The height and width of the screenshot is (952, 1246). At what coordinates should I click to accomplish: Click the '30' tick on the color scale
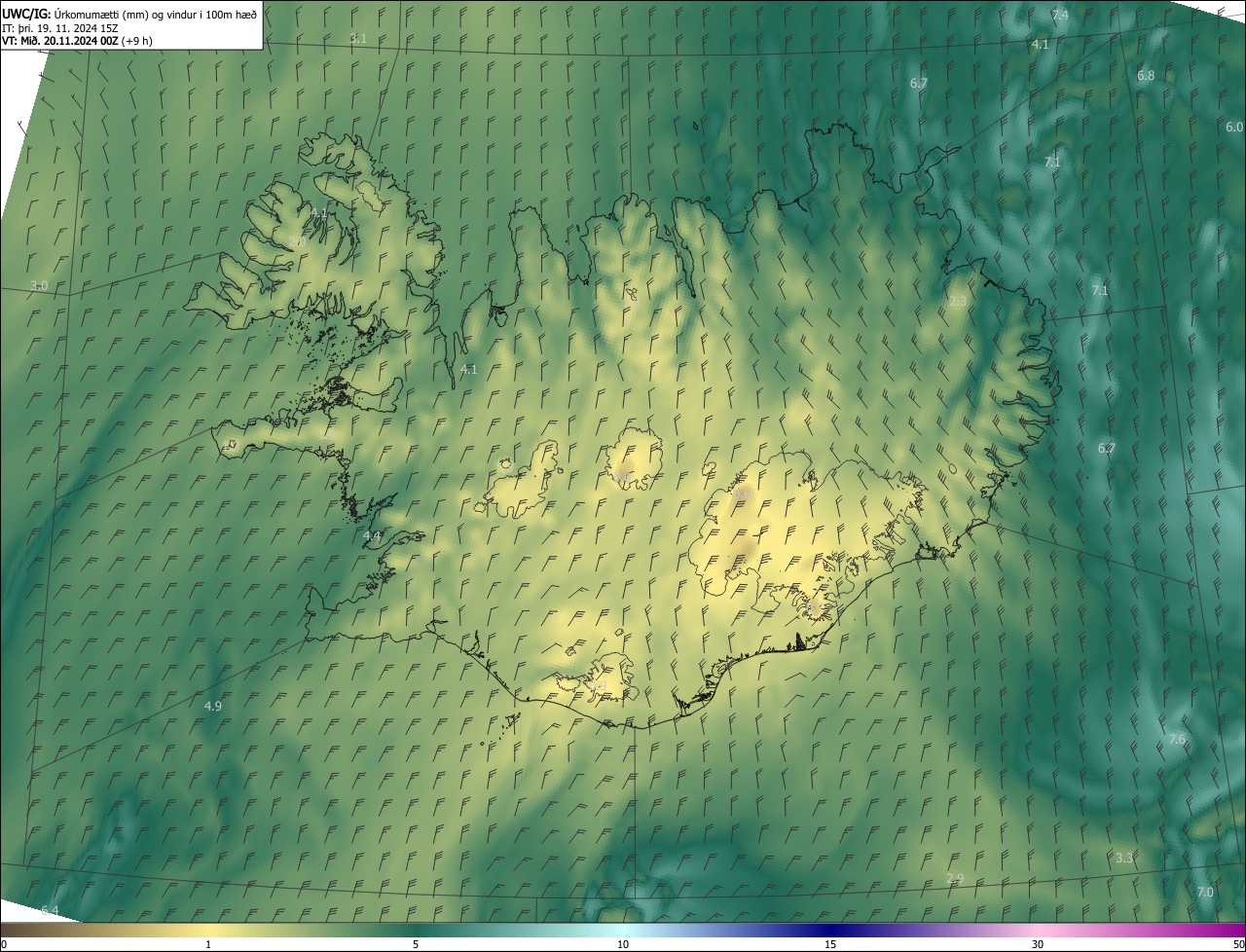pos(1038,945)
